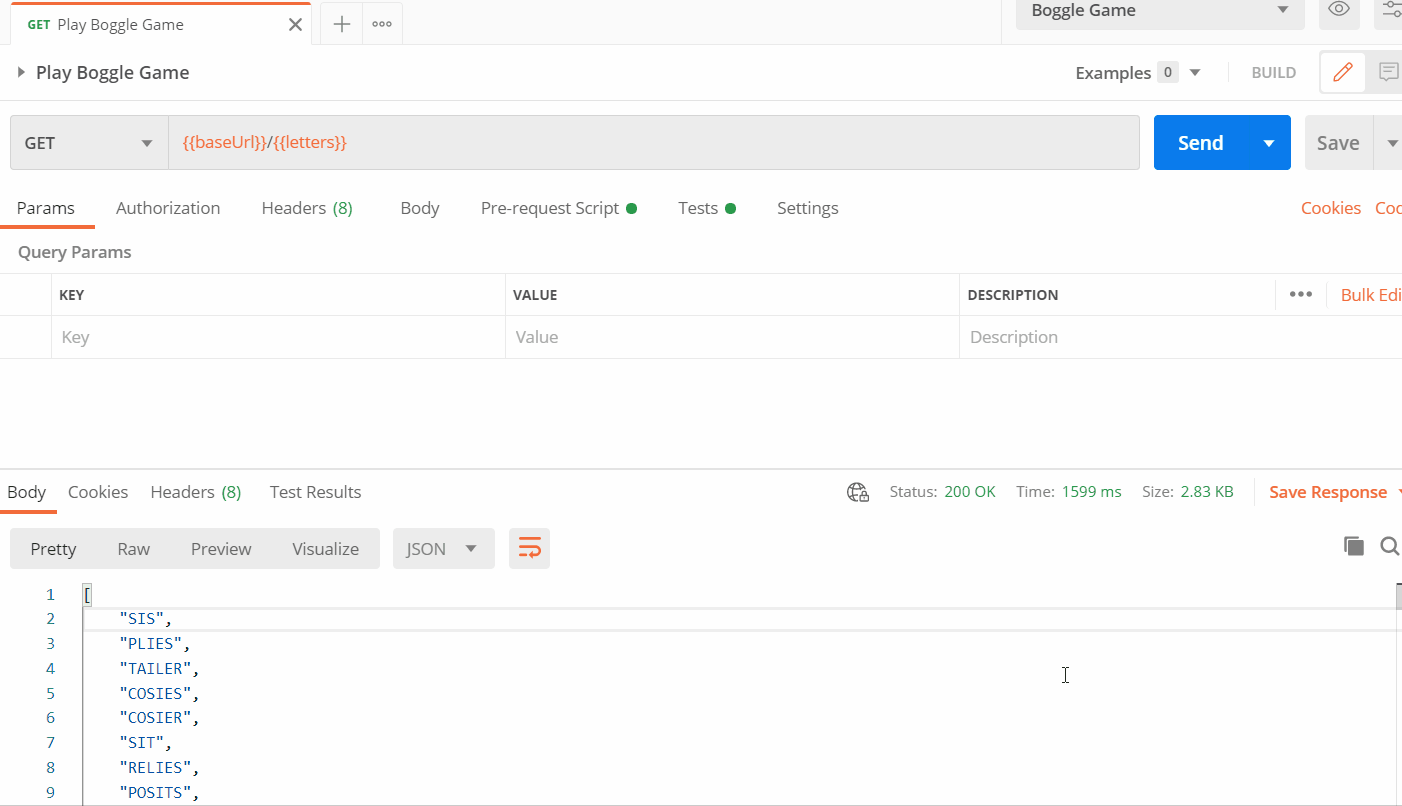
Task: Click the 200 OK status text
Action: 970,492
